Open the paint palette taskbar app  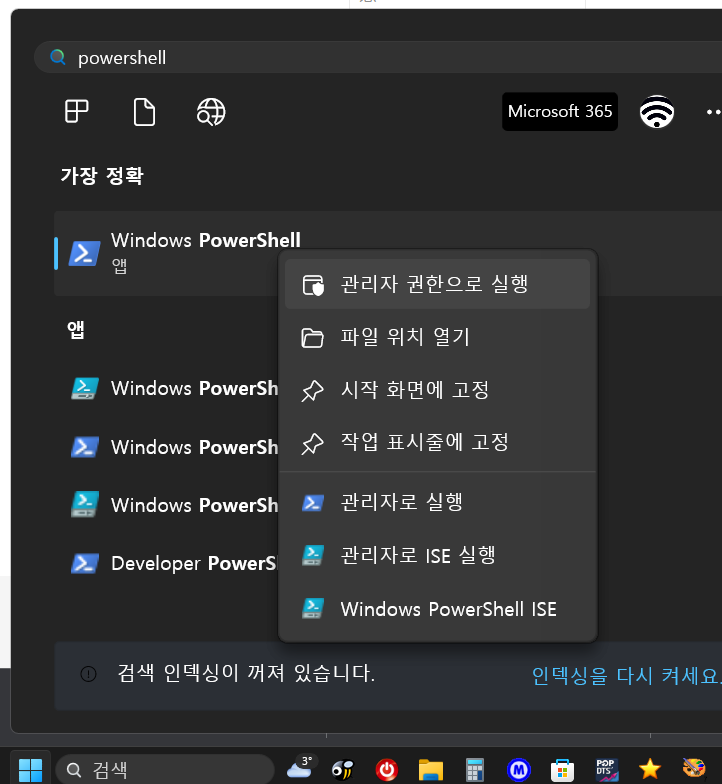(694, 768)
